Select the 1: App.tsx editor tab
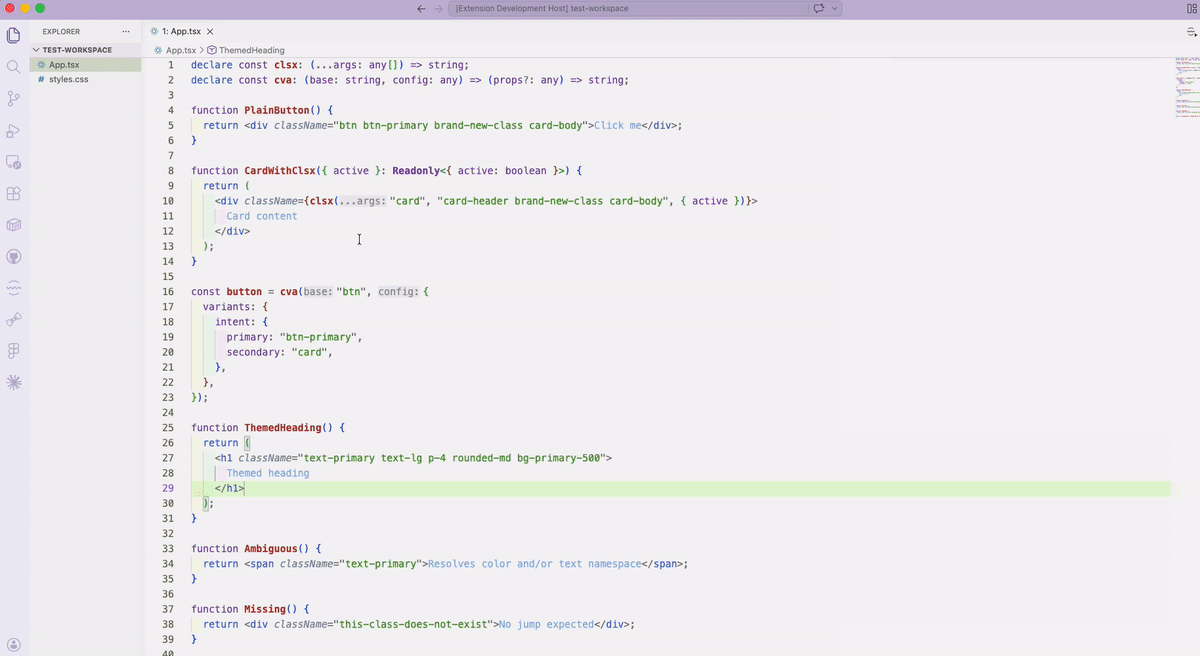The height and width of the screenshot is (656, 1200). [x=182, y=32]
